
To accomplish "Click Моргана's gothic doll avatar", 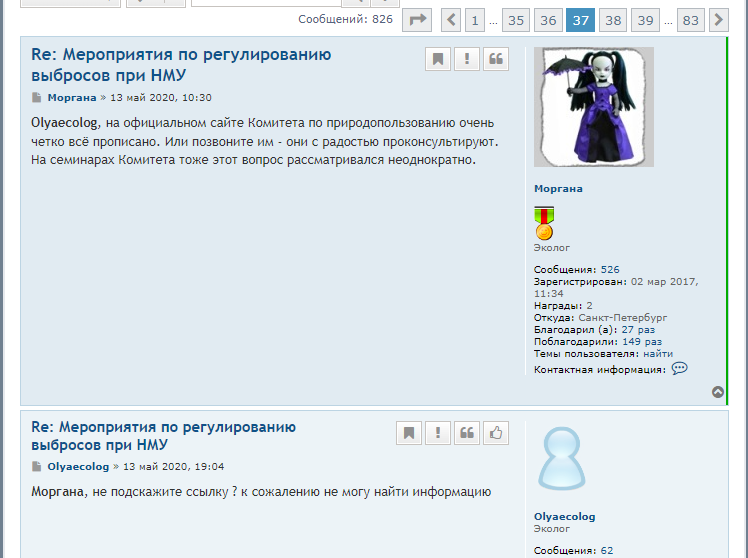I will pos(593,107).
